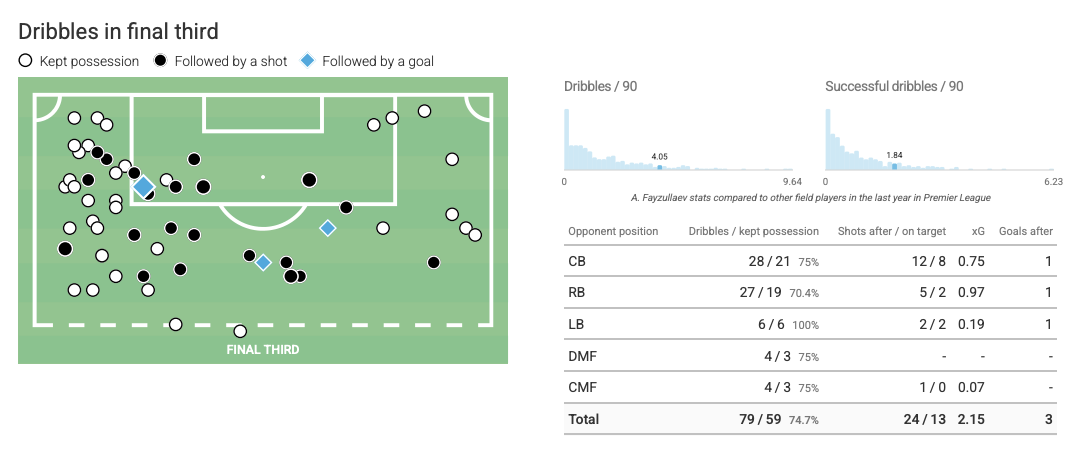Click the 1.84 marker on Successful dribbles histogram
1080x450 pixels.
click(x=894, y=166)
